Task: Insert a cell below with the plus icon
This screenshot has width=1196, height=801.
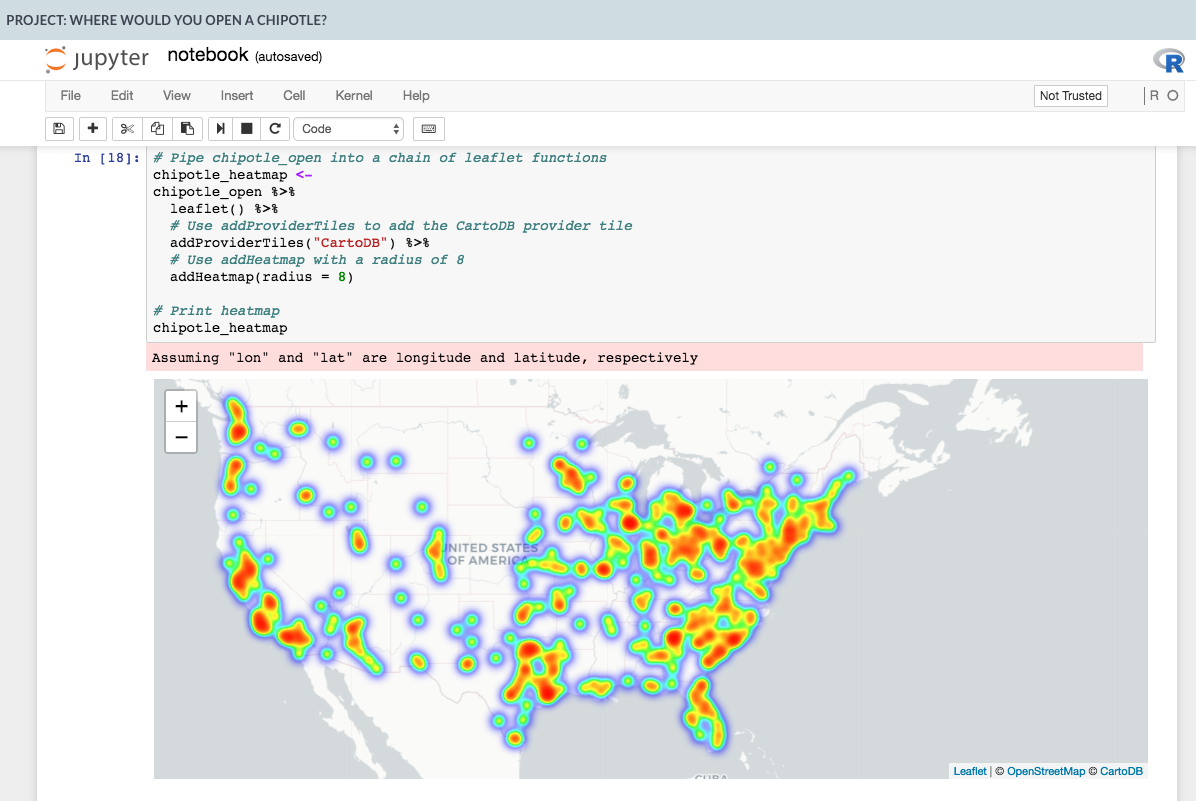Action: pos(92,129)
